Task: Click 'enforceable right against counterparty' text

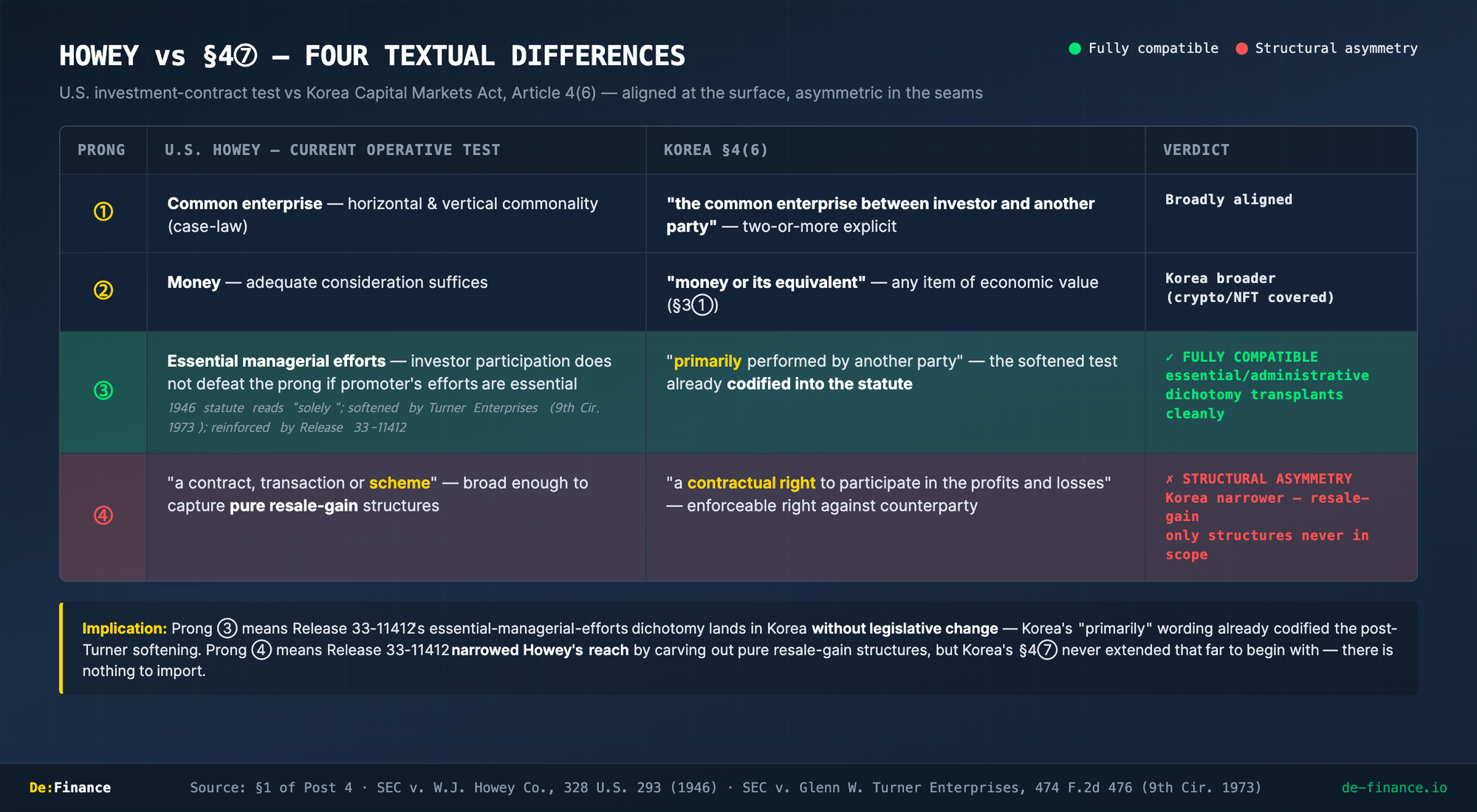Action: click(x=832, y=506)
